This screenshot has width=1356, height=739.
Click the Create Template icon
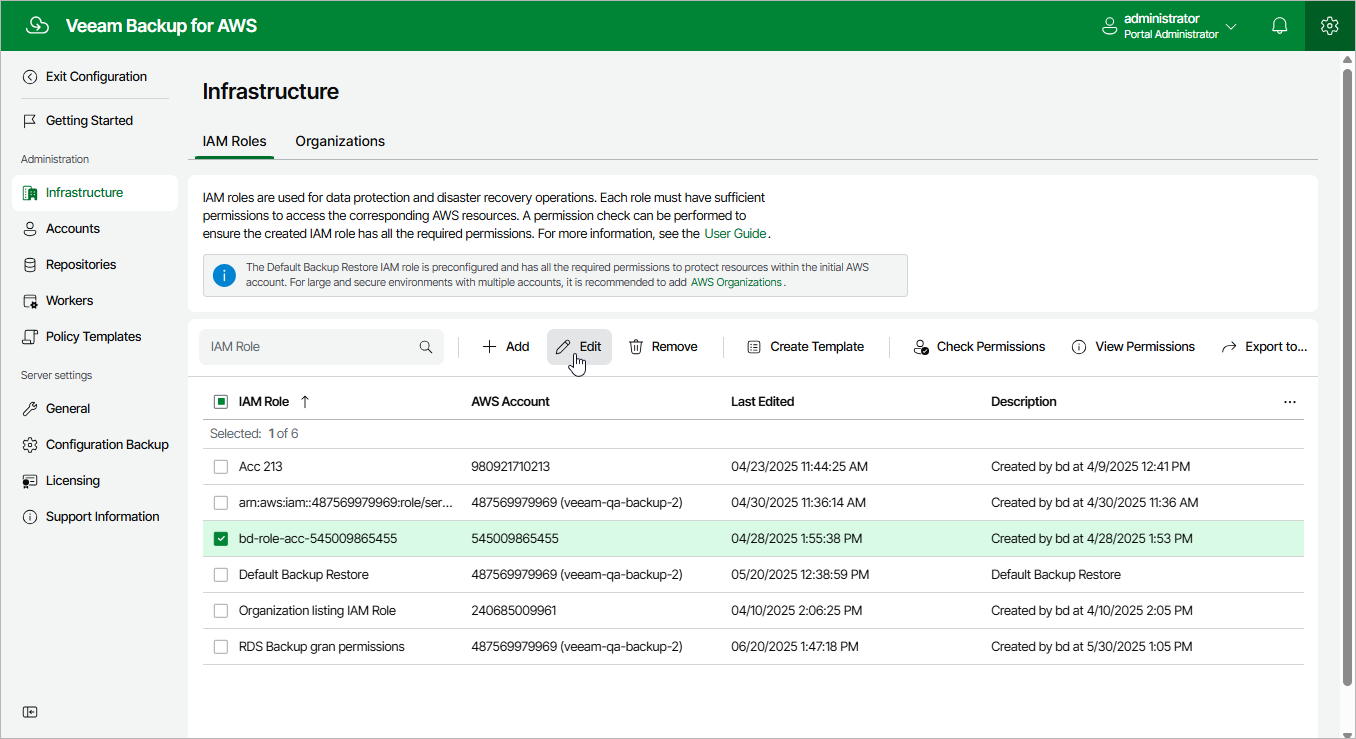[754, 347]
